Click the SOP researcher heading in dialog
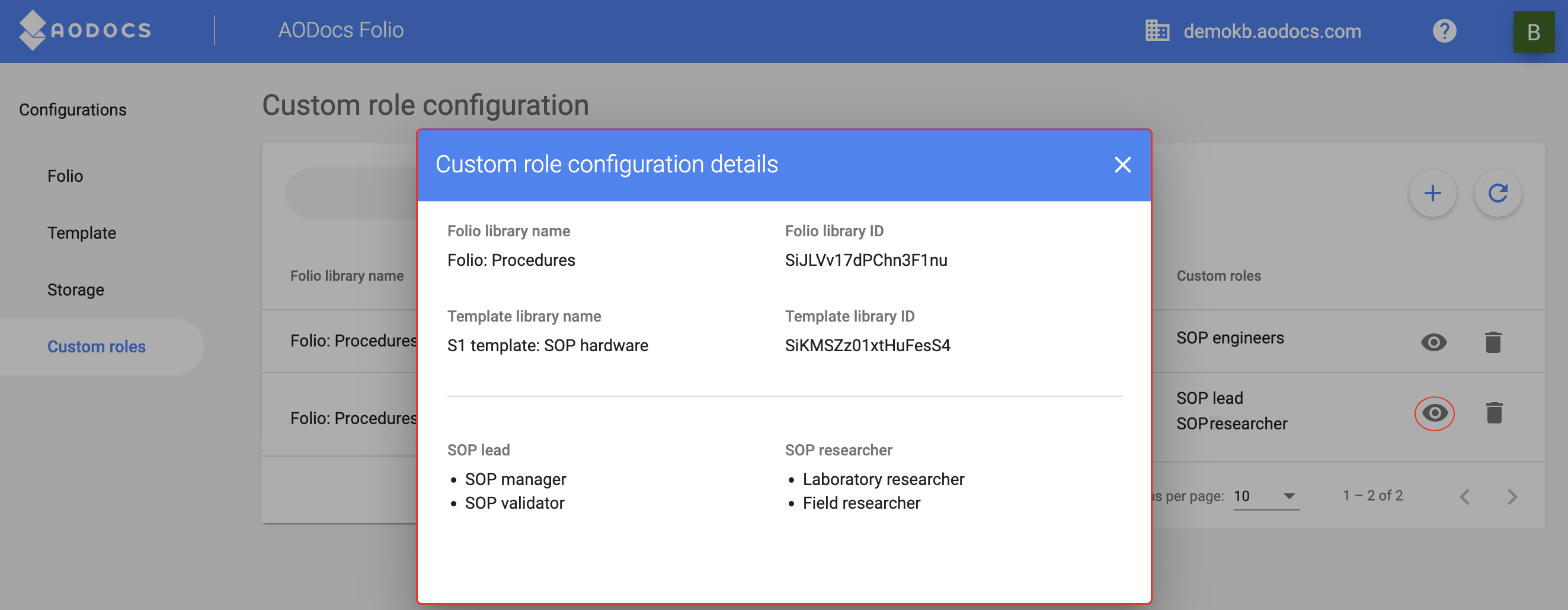 (838, 451)
